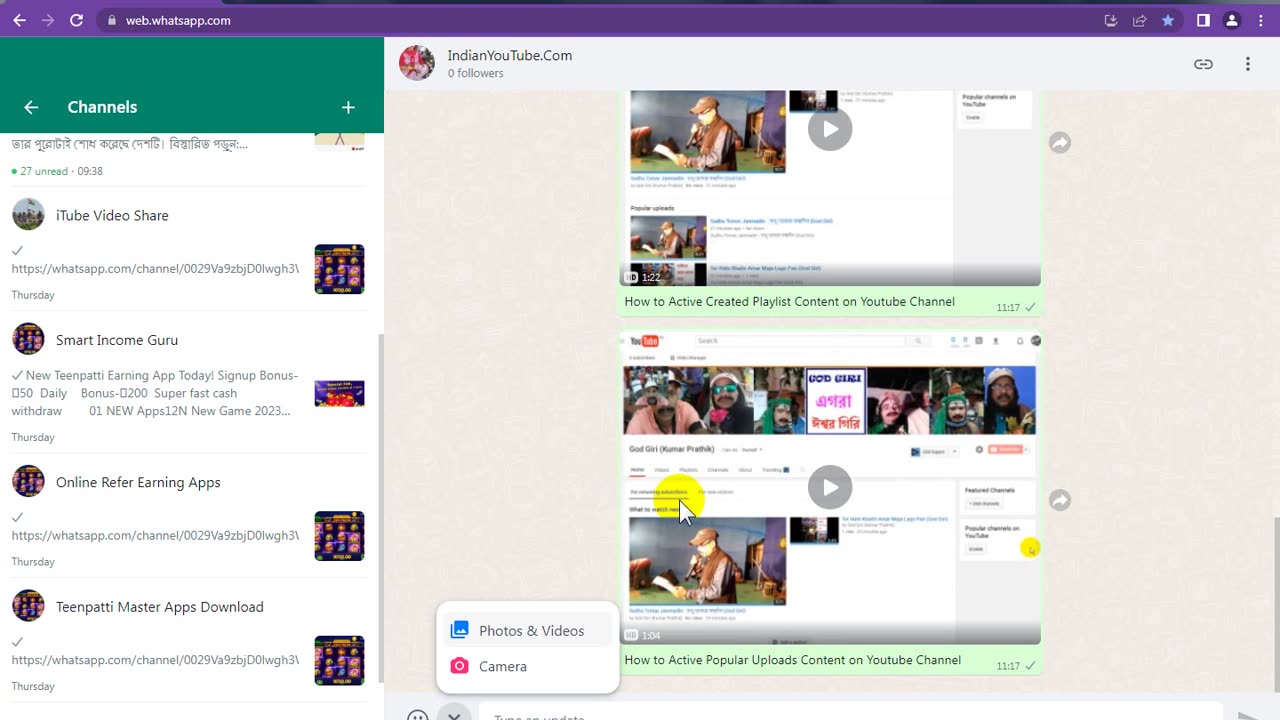The height and width of the screenshot is (720, 1280).
Task: Click iTube Video Share preview thumbnail
Action: click(339, 269)
